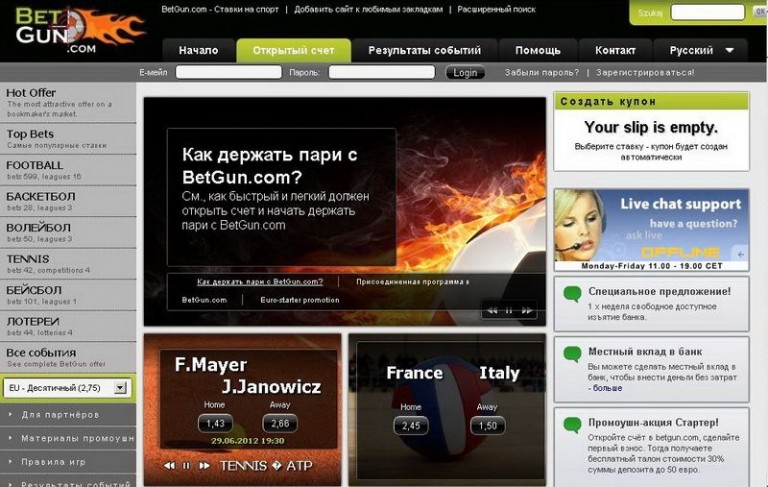Click the arrow bullet before Материалы промоушн

tap(10, 438)
